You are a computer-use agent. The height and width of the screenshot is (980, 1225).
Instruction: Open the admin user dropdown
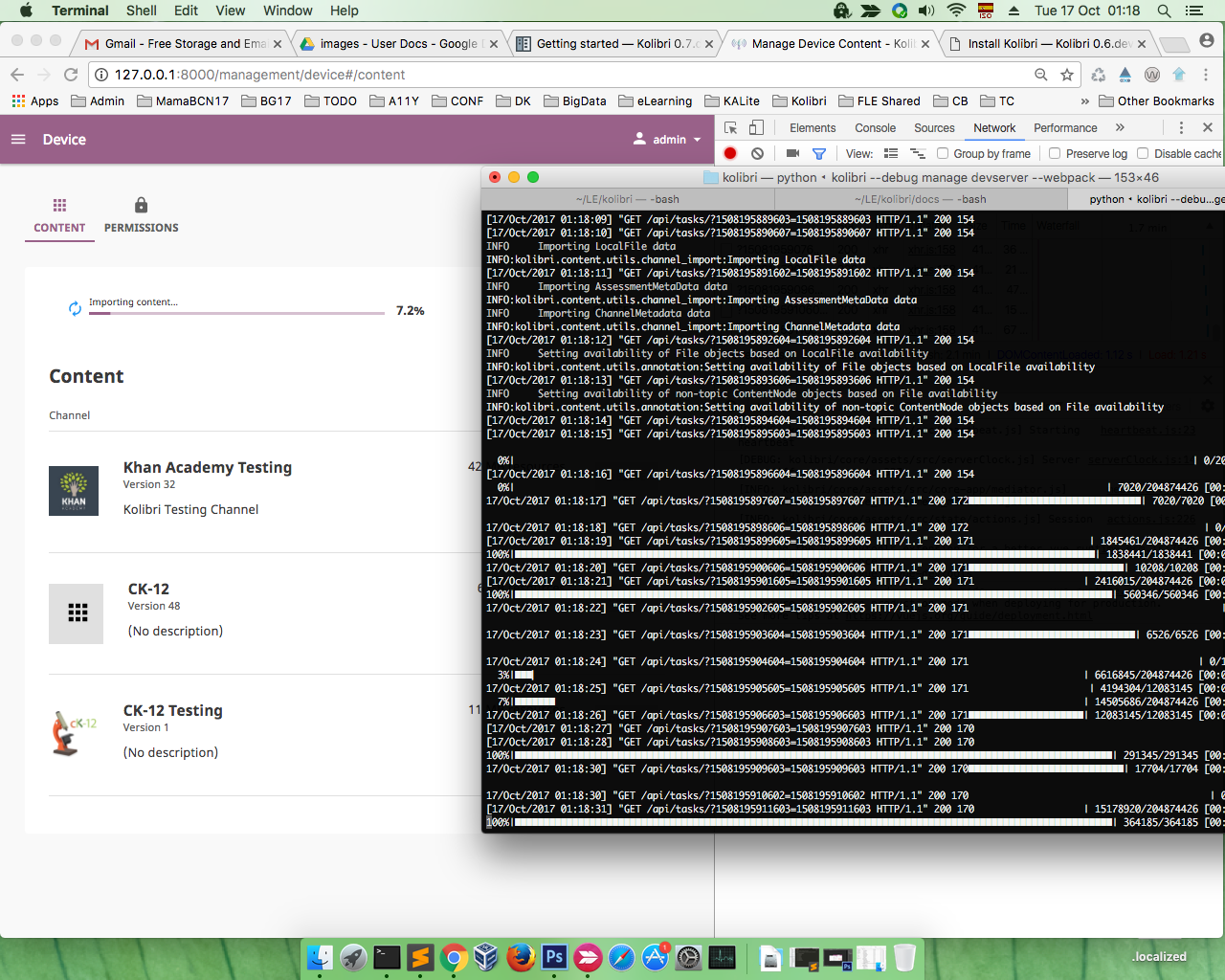[668, 140]
